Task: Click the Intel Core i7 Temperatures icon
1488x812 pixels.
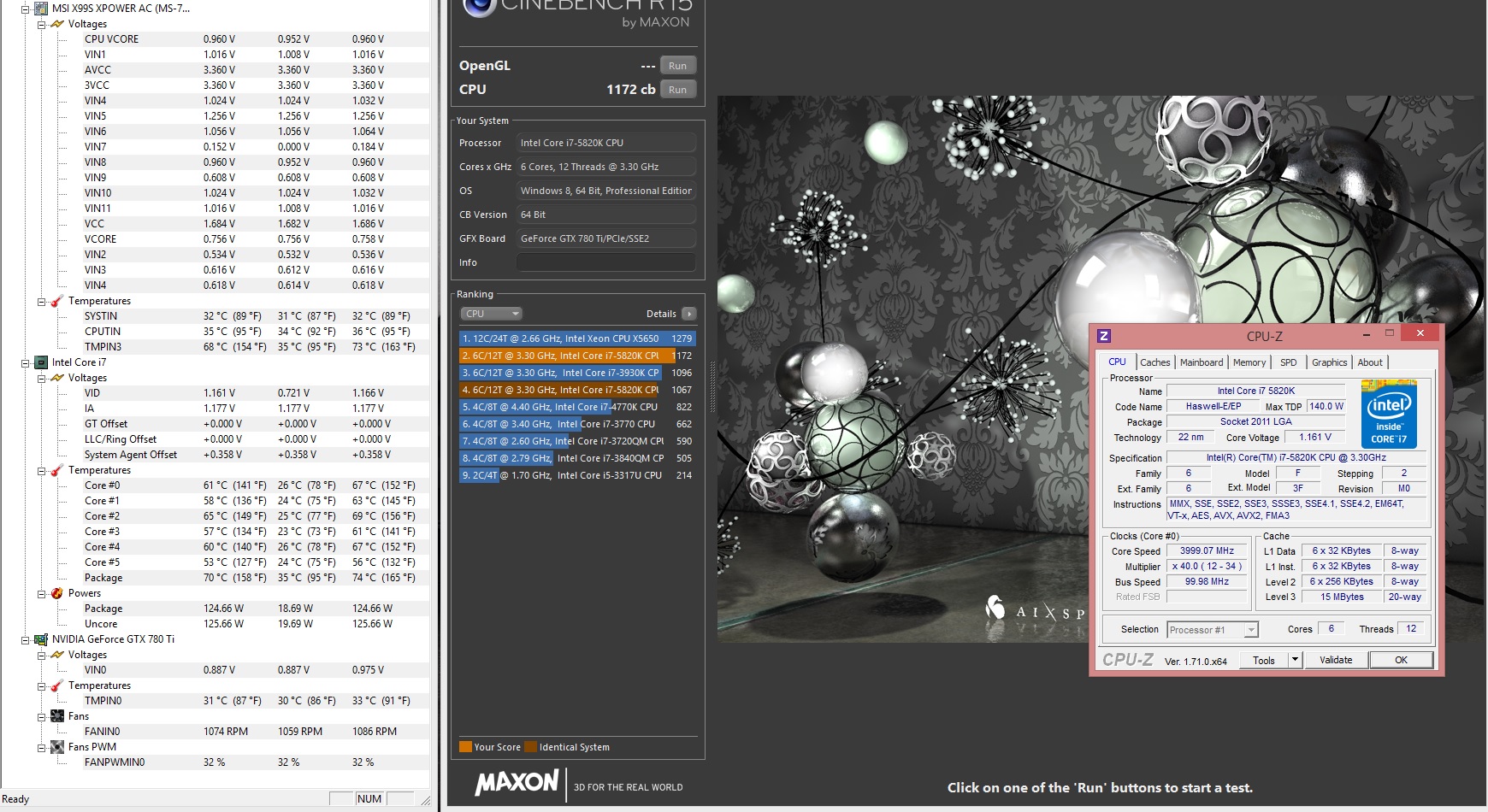Action: tap(57, 470)
